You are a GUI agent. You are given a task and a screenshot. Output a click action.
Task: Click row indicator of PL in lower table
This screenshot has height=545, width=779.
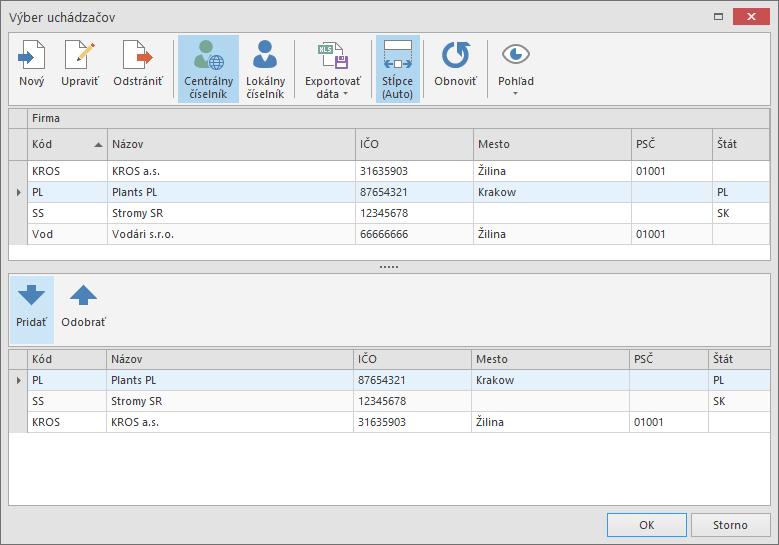click(x=18, y=380)
